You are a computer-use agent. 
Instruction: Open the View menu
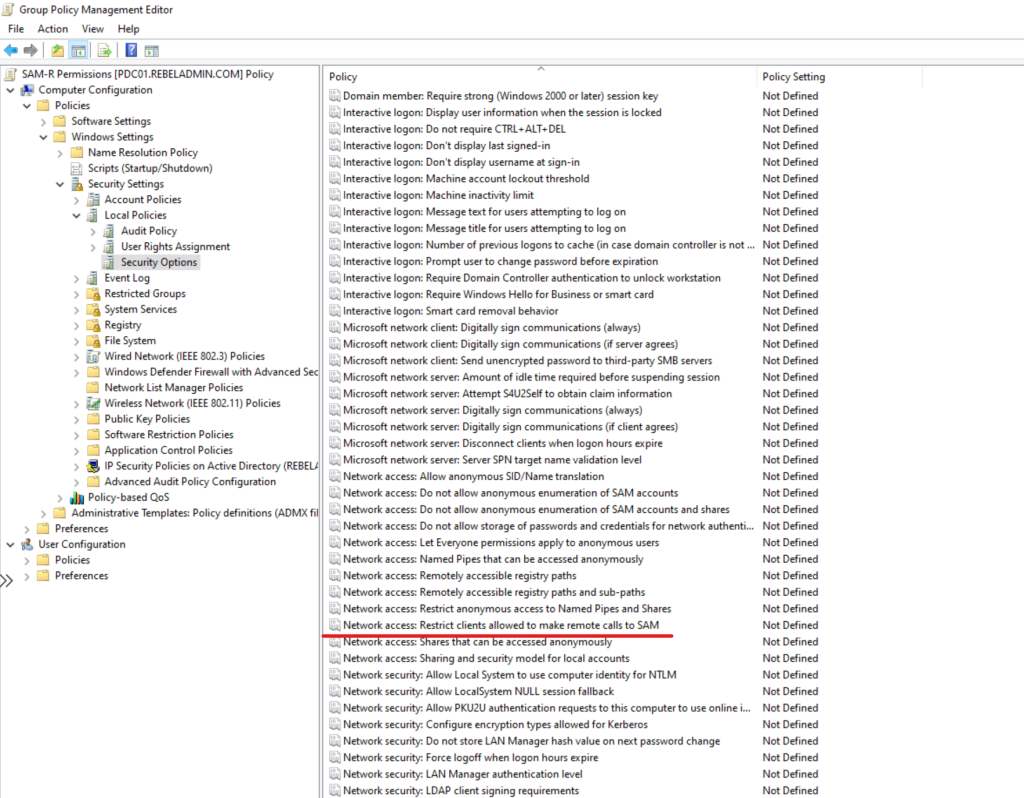point(92,28)
